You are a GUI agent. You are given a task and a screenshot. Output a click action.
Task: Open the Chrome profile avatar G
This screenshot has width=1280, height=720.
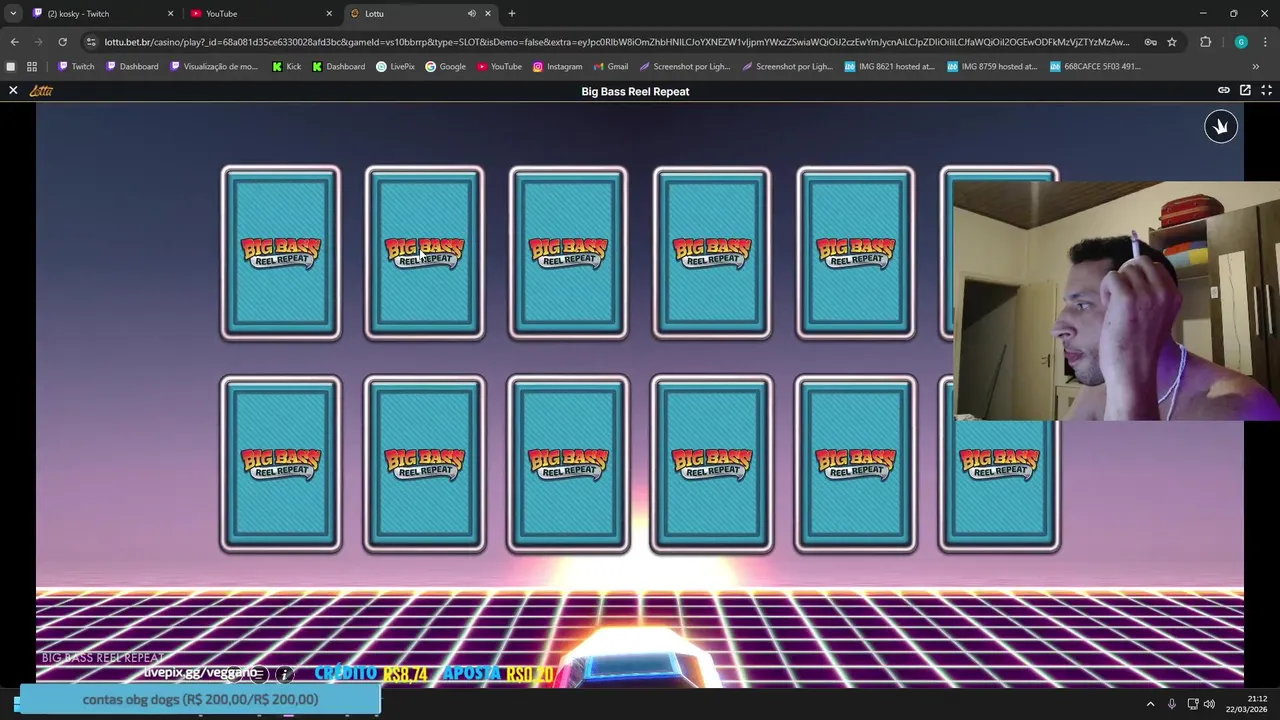1241,42
